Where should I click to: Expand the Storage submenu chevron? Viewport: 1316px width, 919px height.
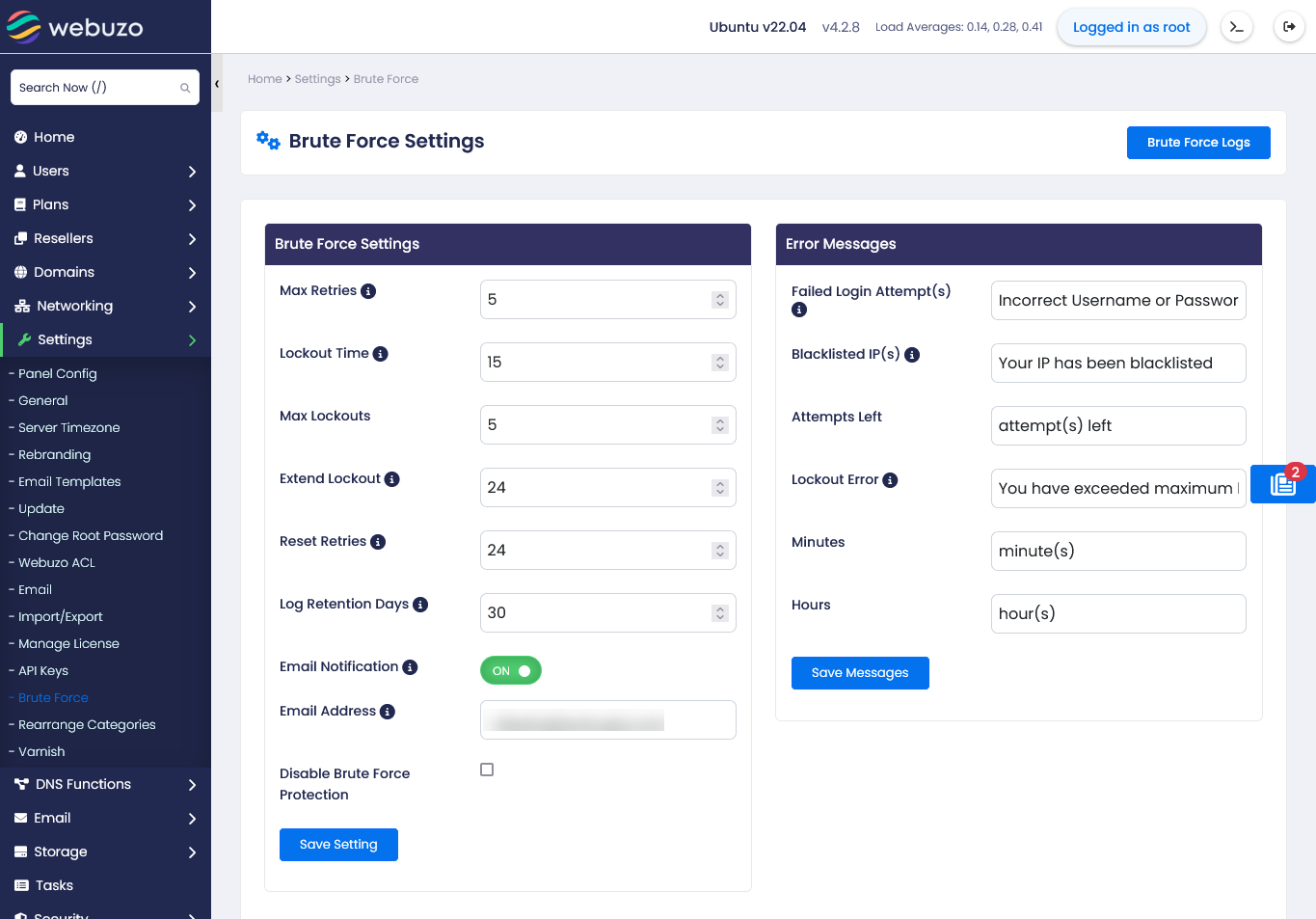pyautogui.click(x=192, y=852)
